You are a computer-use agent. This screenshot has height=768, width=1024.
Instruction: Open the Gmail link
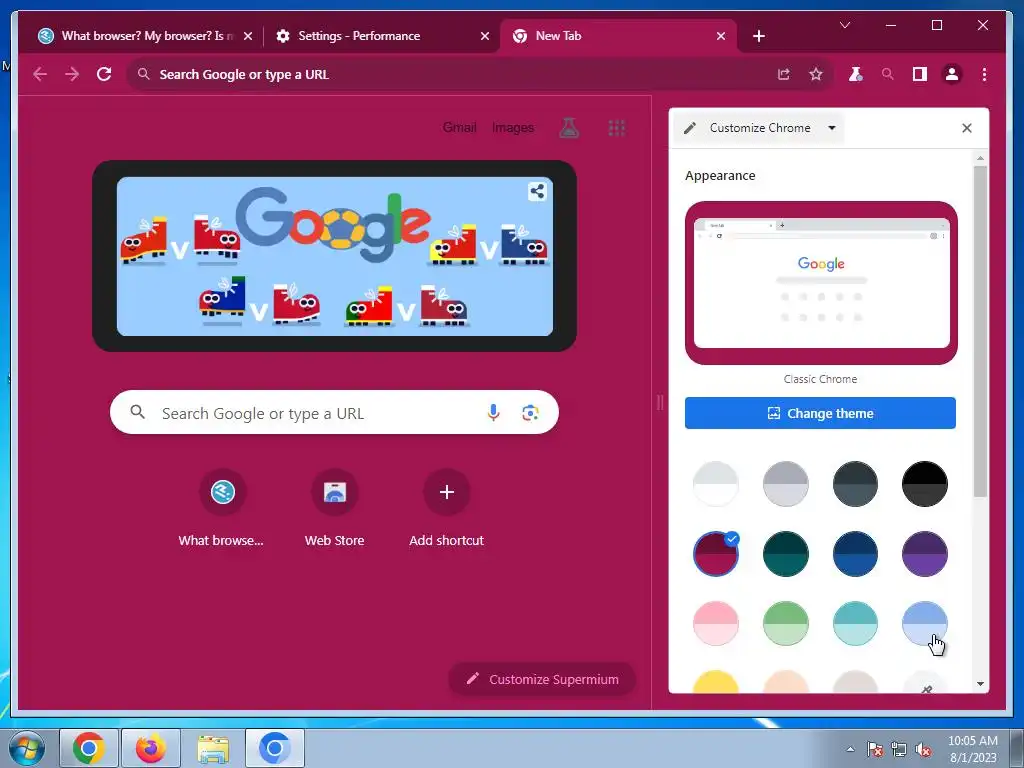coord(459,127)
